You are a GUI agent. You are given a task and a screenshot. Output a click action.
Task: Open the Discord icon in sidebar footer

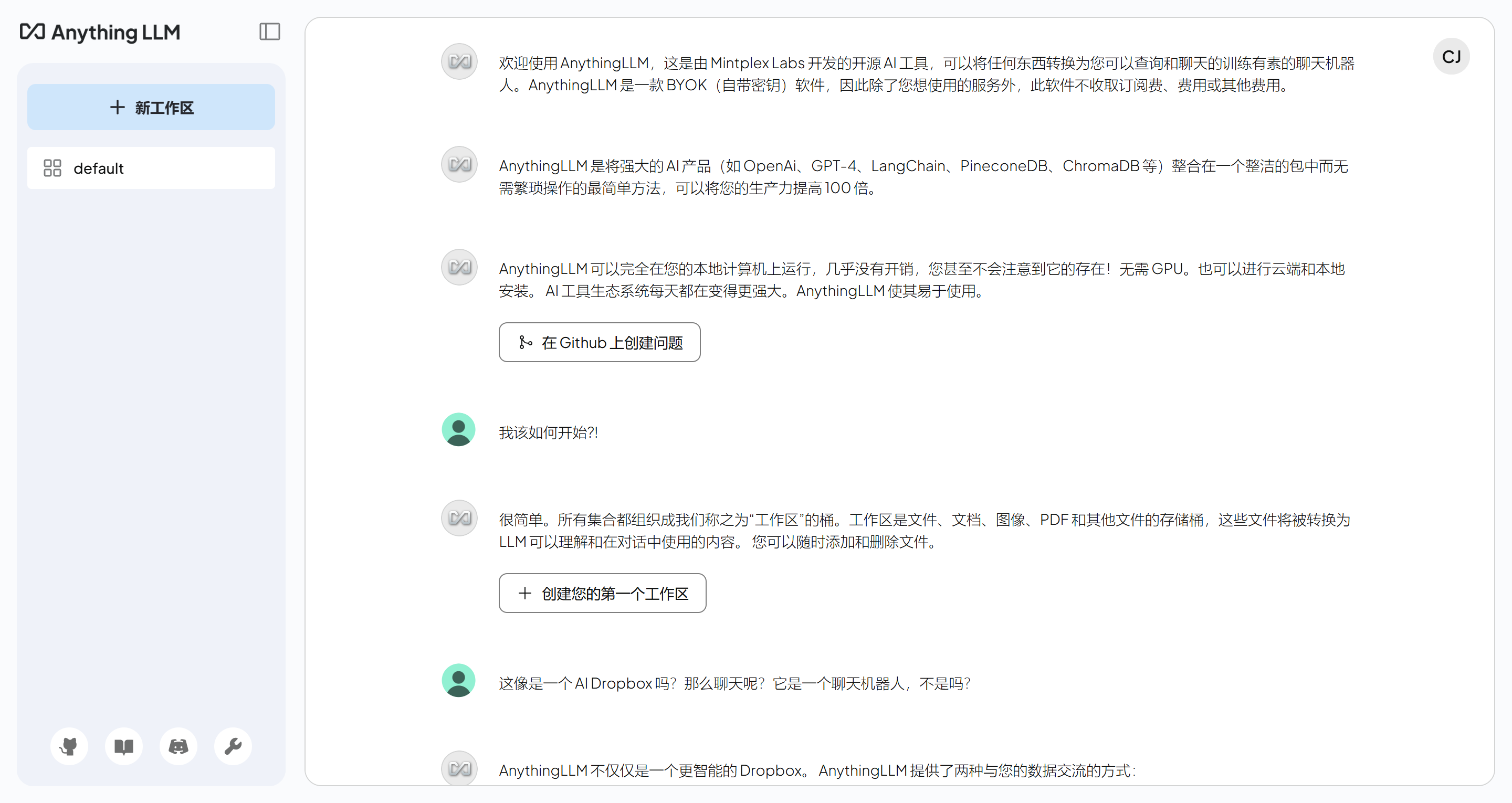pyautogui.click(x=178, y=746)
